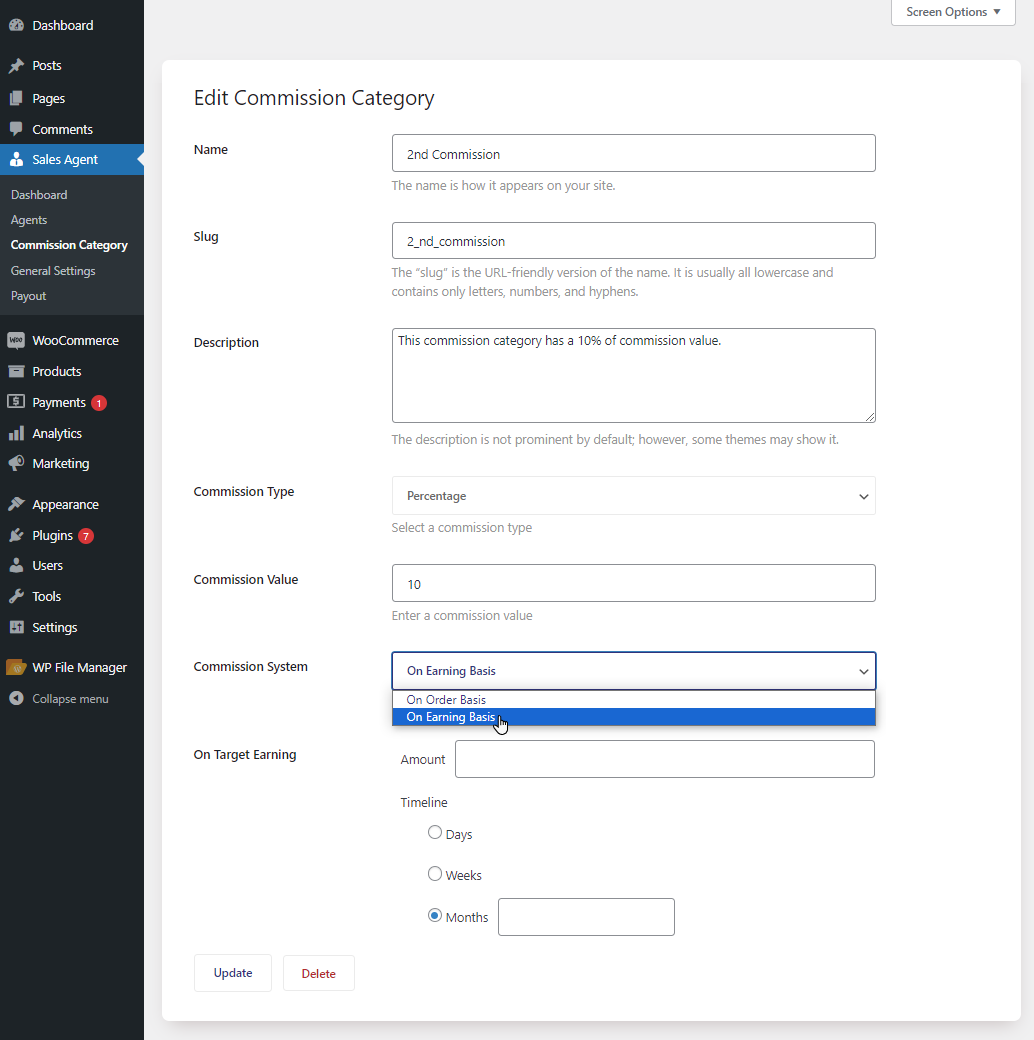
Task: Click the Plugins icon with badge 7
Action: (x=18, y=535)
